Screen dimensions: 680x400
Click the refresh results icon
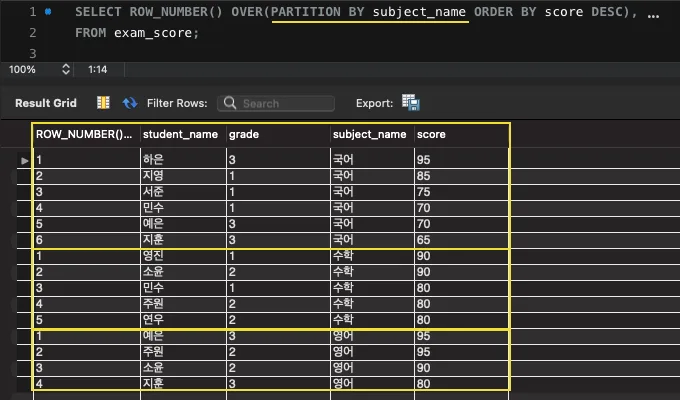130,103
